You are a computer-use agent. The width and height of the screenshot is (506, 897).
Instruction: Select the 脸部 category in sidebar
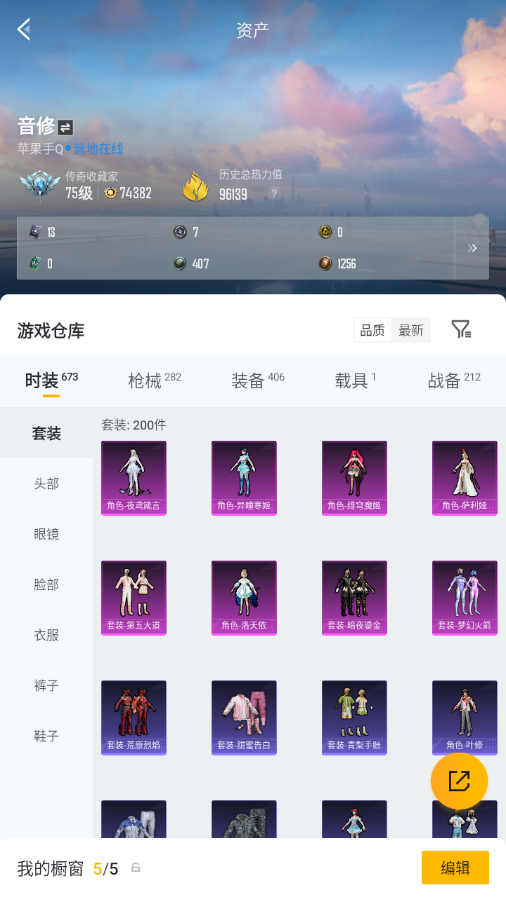pyautogui.click(x=46, y=585)
